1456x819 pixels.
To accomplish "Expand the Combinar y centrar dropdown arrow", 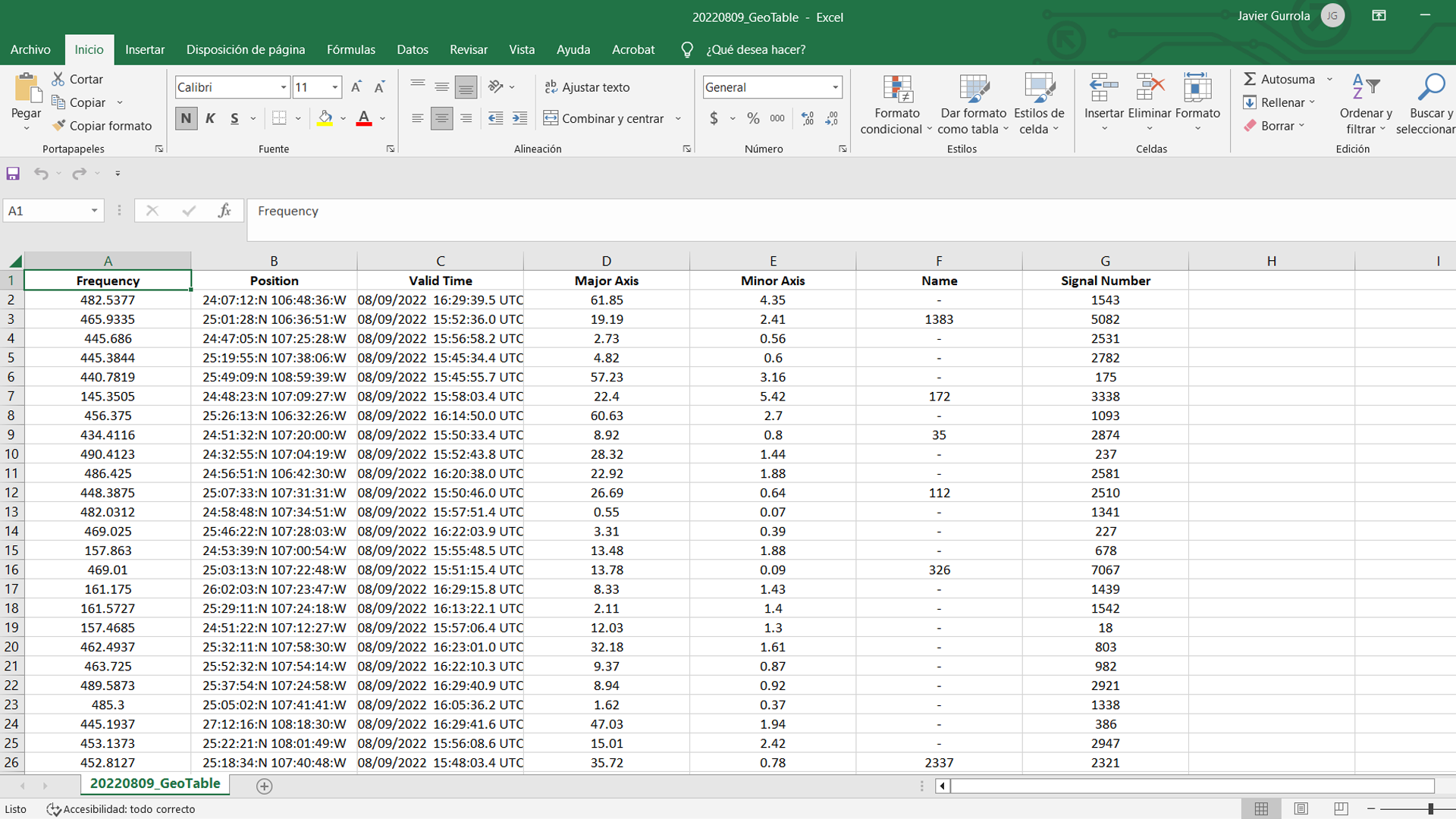I will (678, 118).
